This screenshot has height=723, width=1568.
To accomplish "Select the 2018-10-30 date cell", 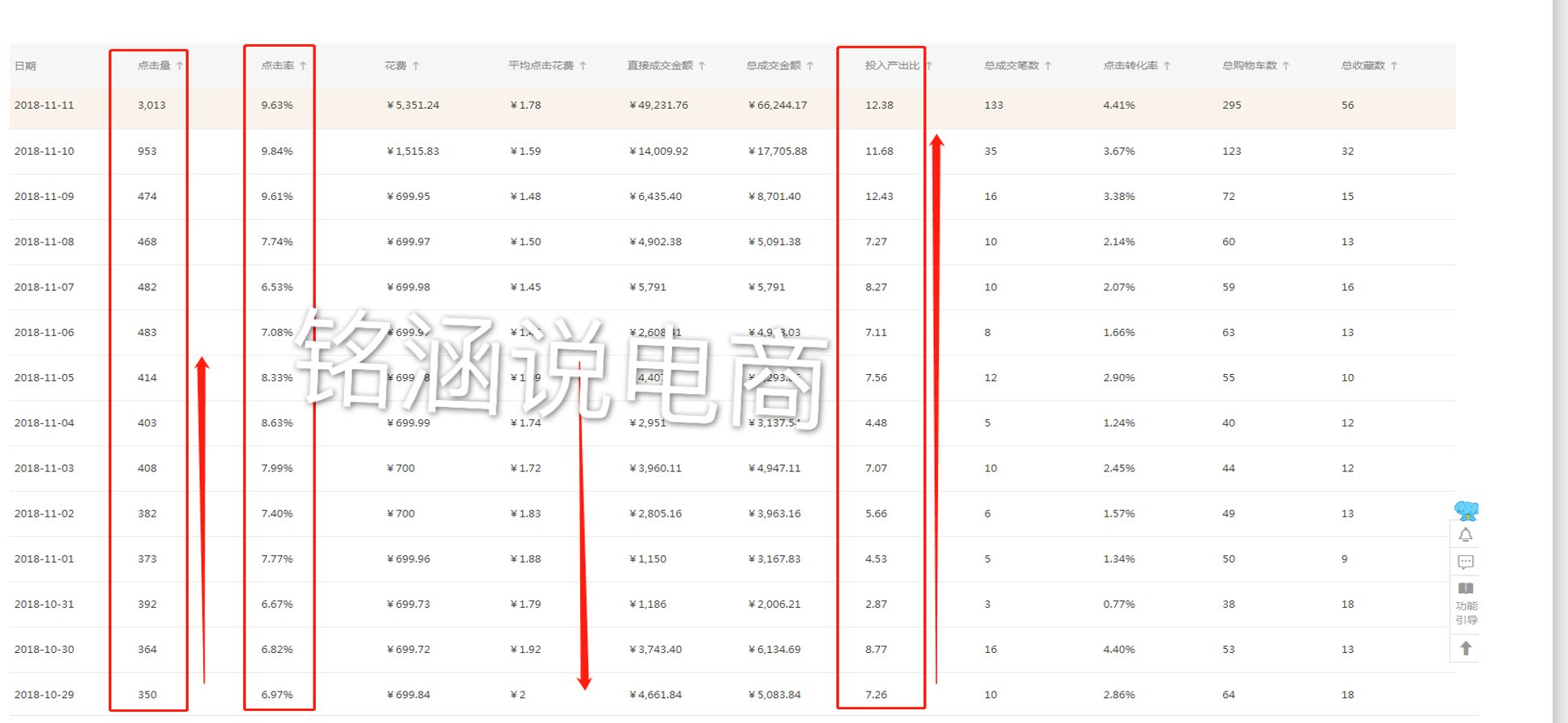I will click(x=44, y=650).
